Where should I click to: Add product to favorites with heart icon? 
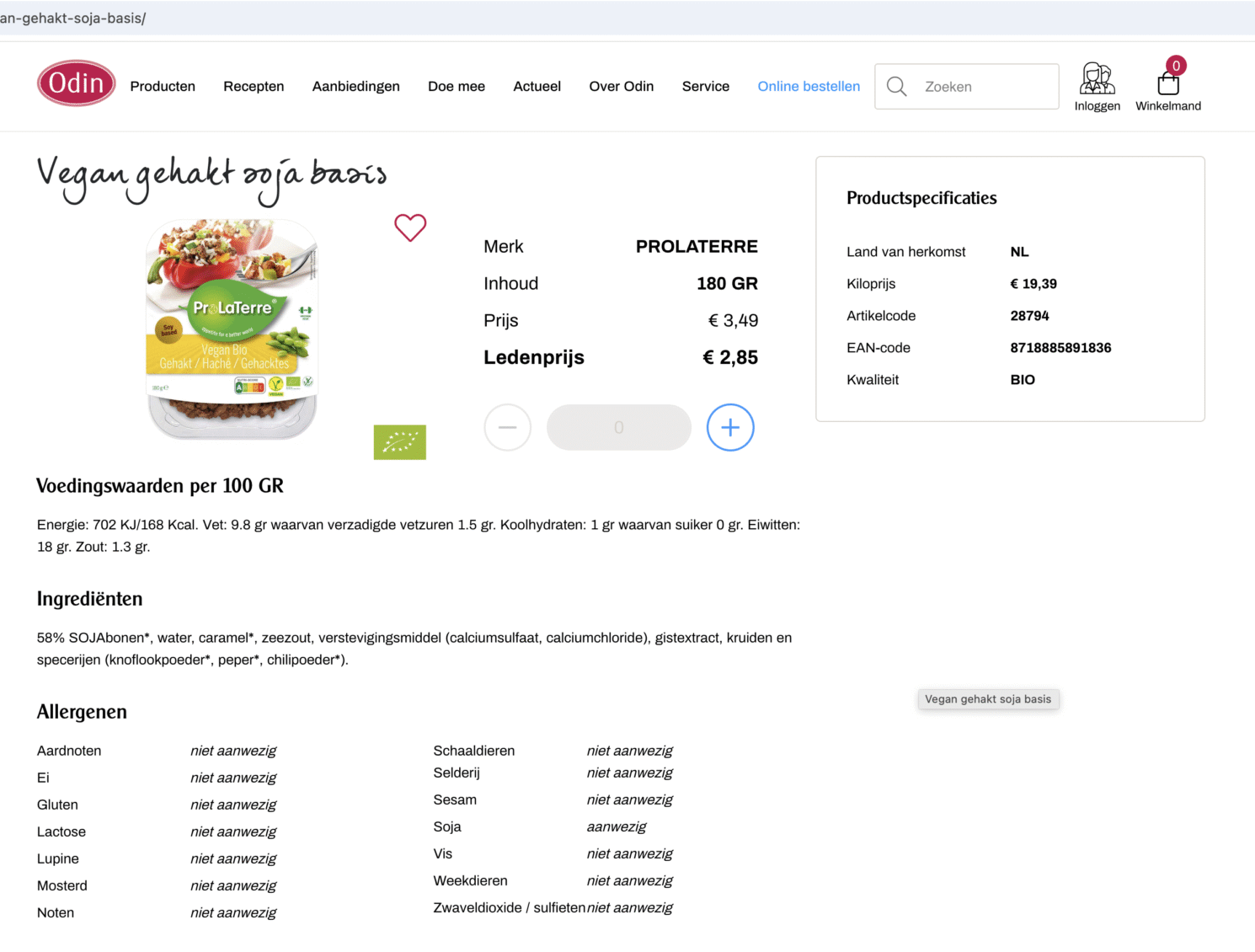tap(410, 227)
